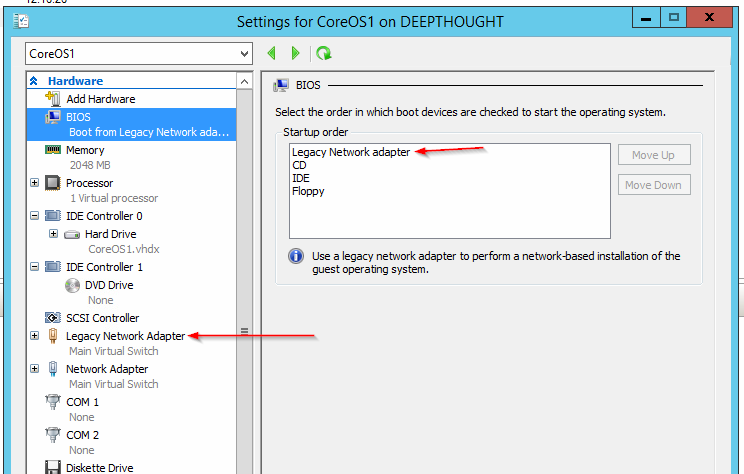
Task: Click the SCSI Controller icon
Action: click(53, 318)
